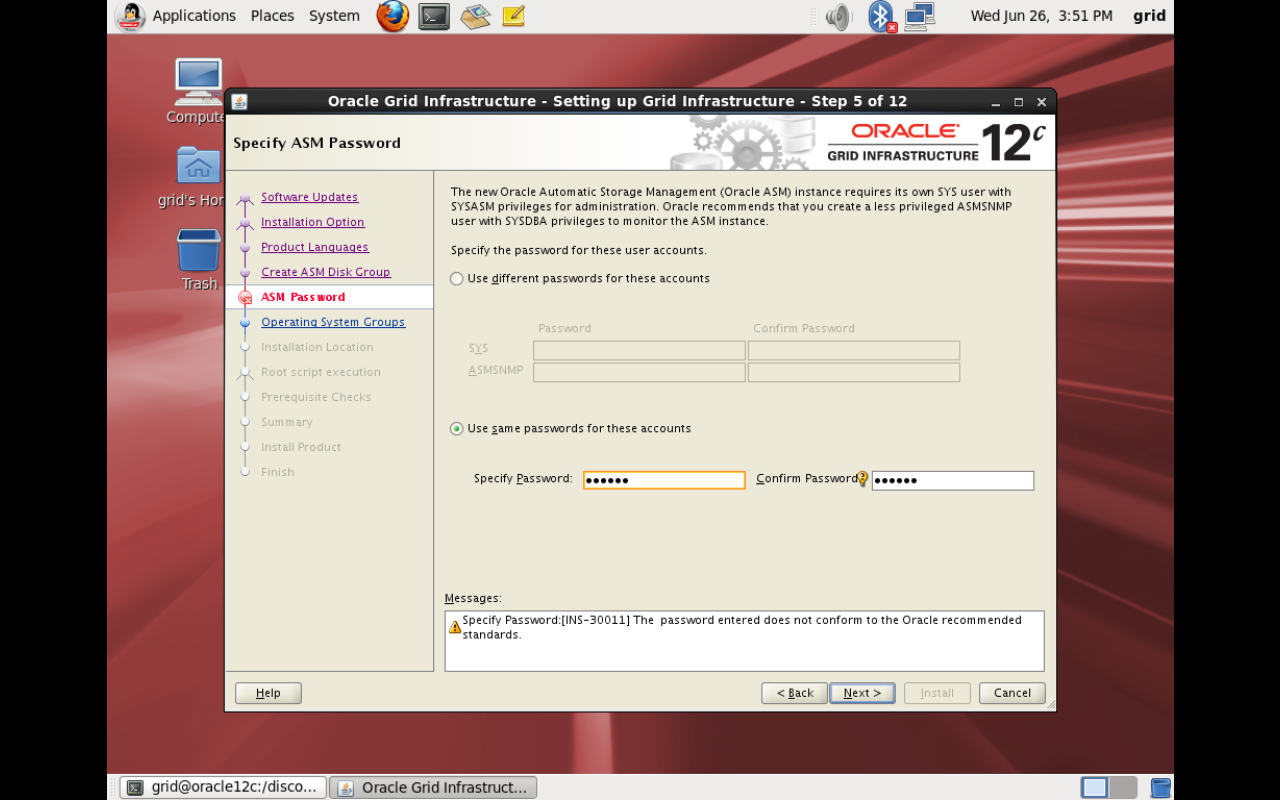1280x800 pixels.
Task: Click the warning icon in Messages
Action: pyautogui.click(x=455, y=627)
